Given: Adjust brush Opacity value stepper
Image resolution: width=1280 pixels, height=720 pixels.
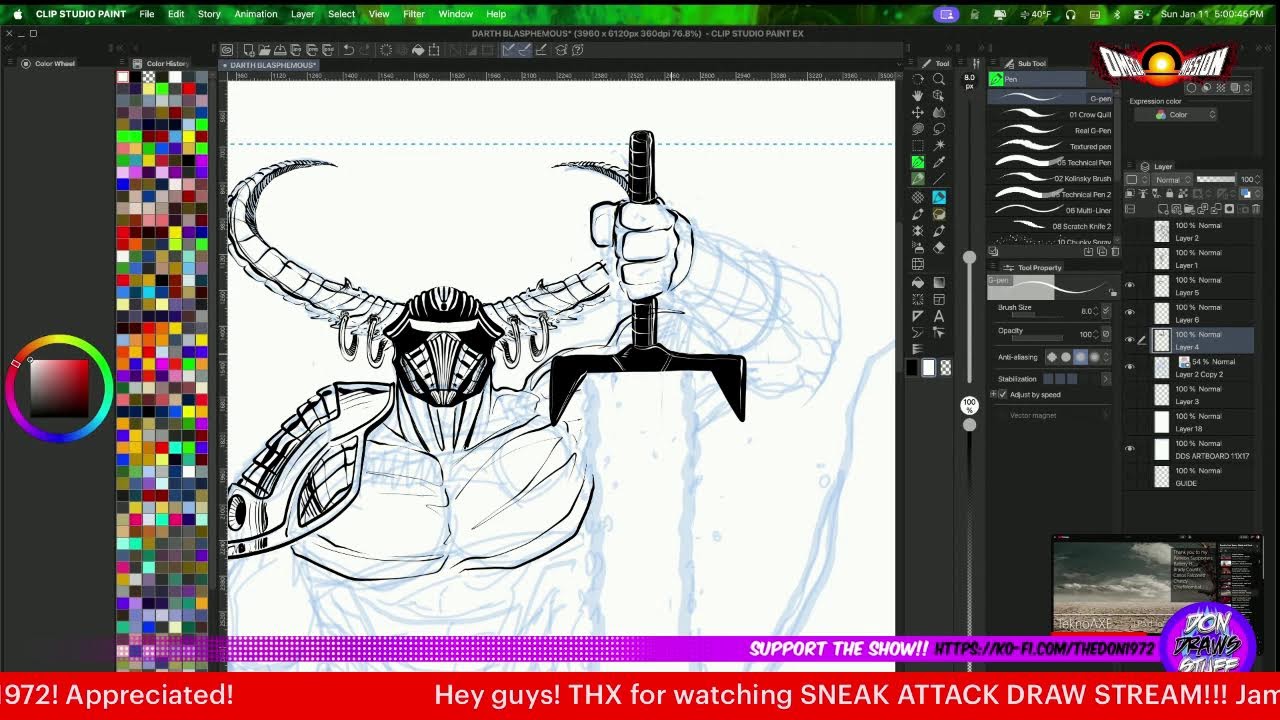Looking at the screenshot, I should pyautogui.click(x=1096, y=334).
